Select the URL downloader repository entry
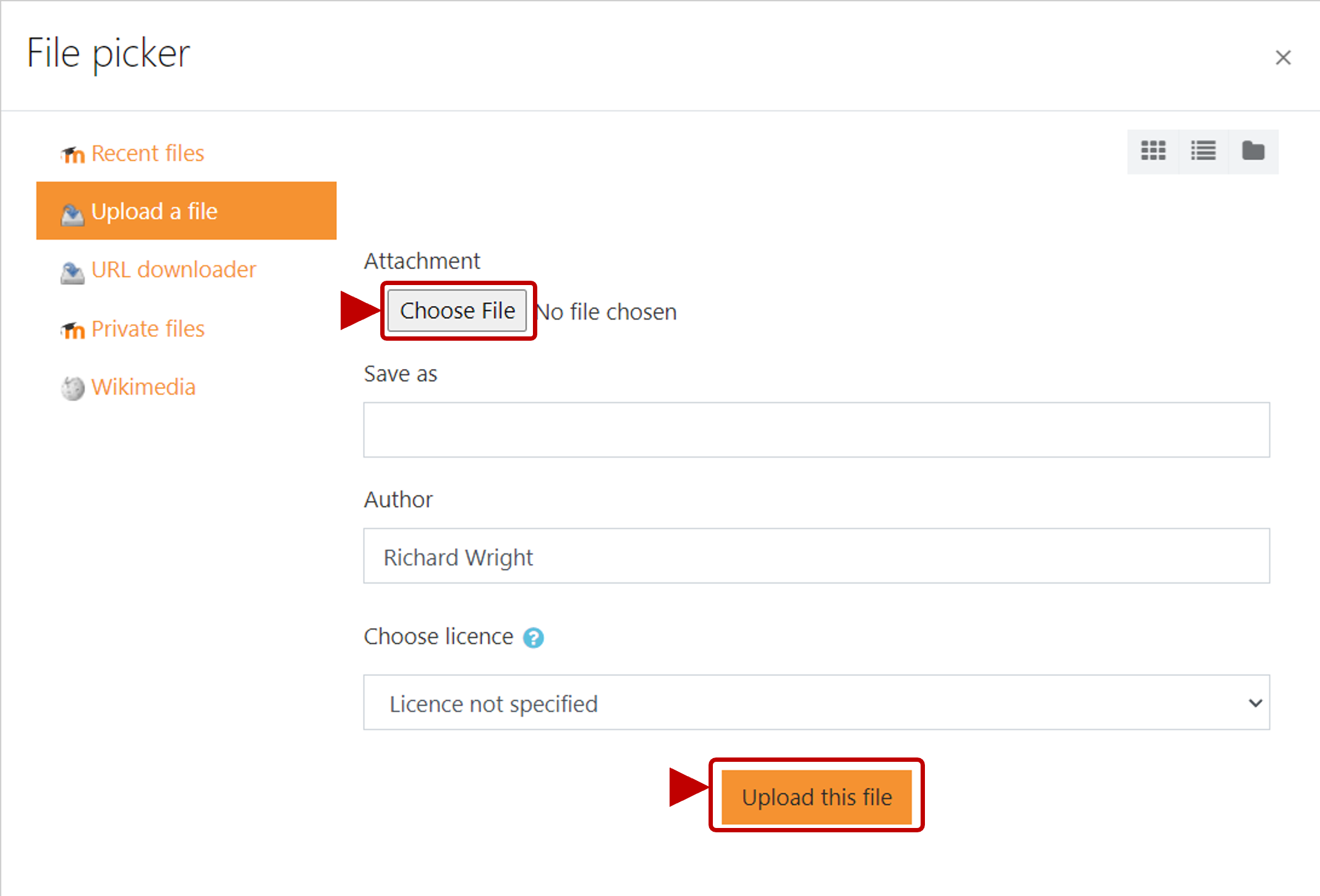The width and height of the screenshot is (1320, 896). [174, 270]
